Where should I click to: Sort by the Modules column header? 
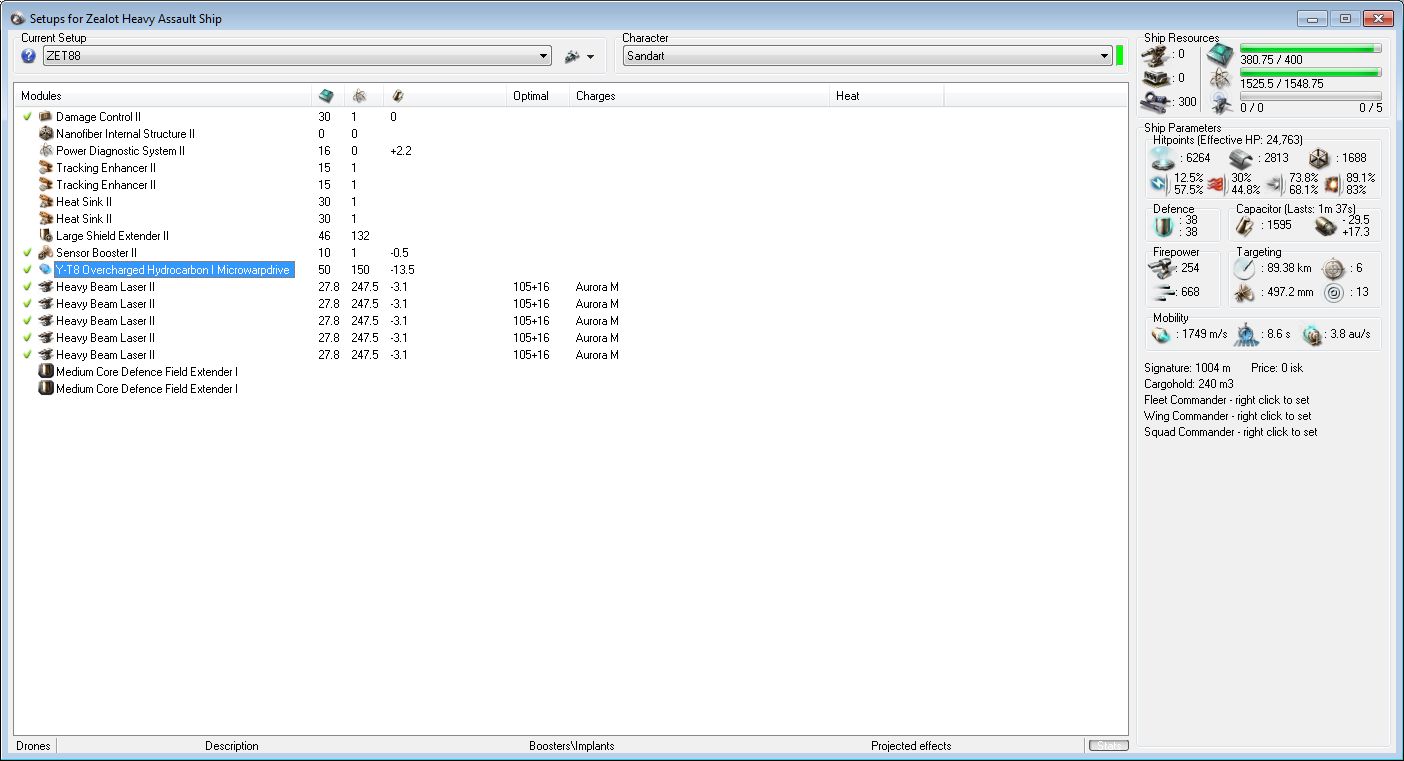point(164,96)
